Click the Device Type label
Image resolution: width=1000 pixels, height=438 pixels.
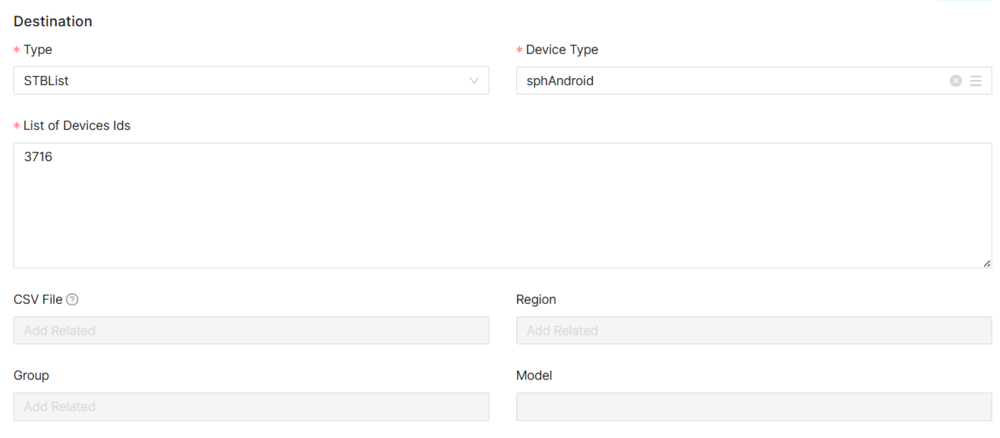[562, 50]
